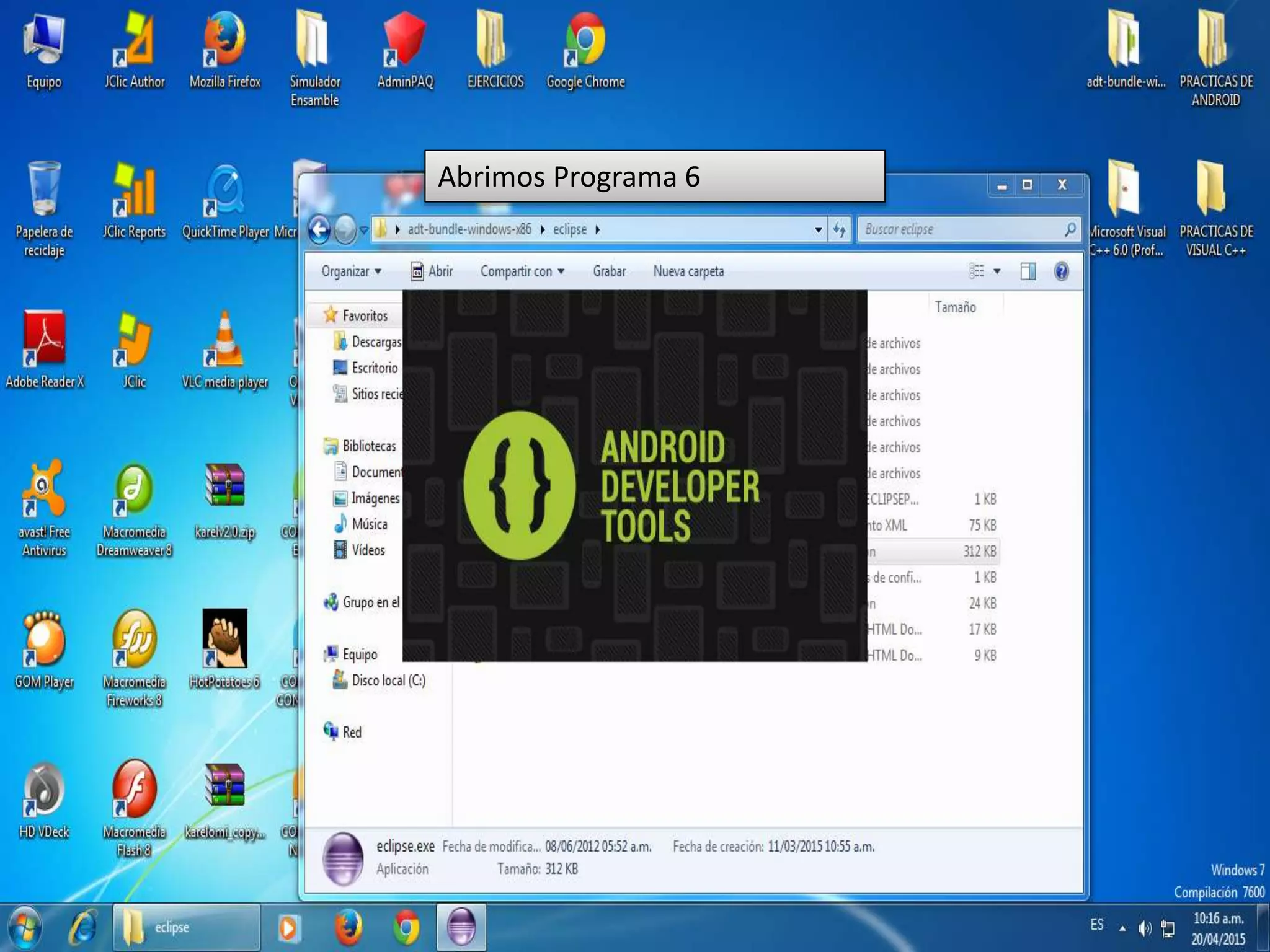The width and height of the screenshot is (1270, 952).
Task: Click the Grabar toolbar button
Action: tap(609, 271)
